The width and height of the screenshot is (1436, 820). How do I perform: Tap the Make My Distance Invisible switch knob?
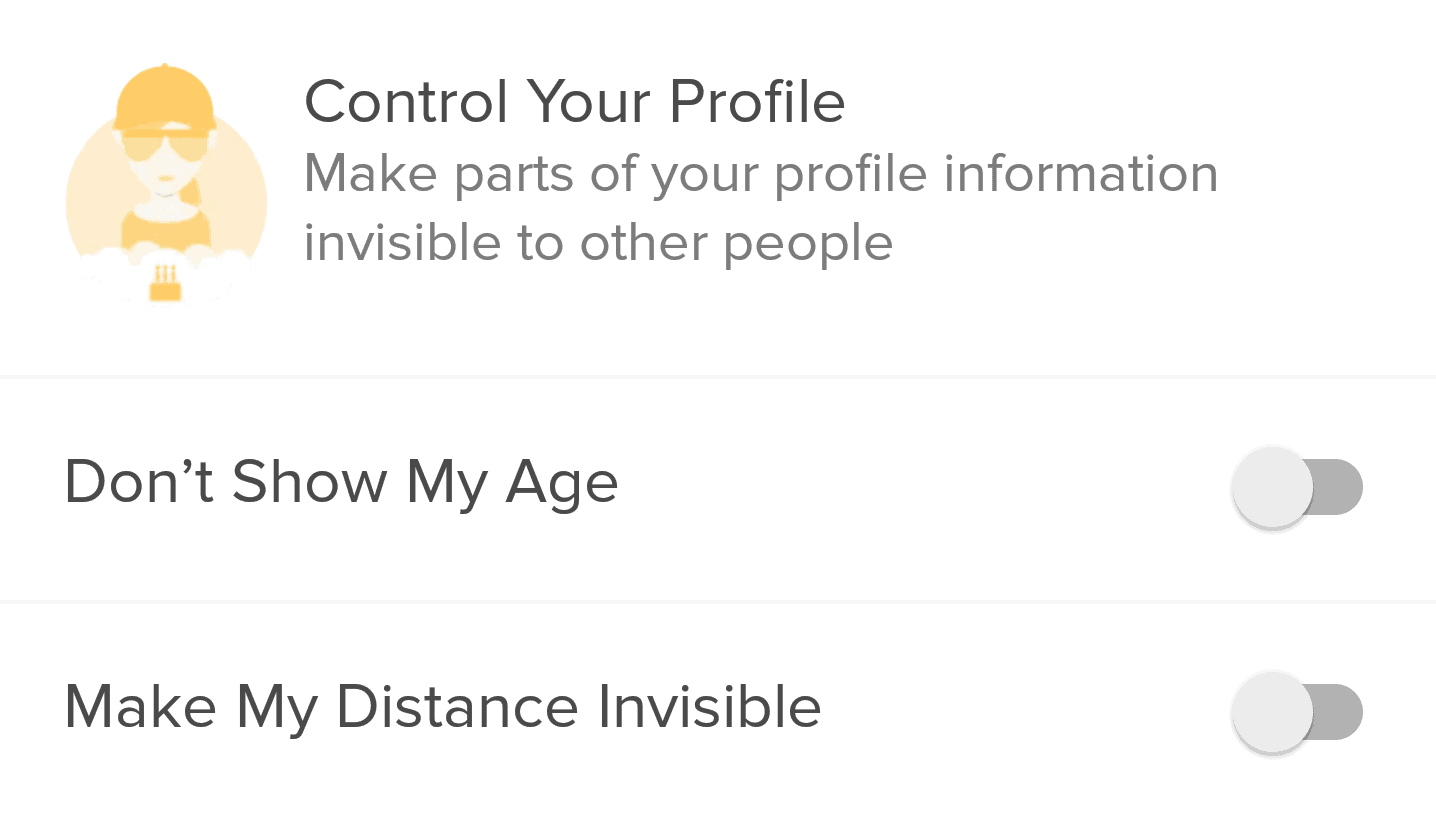point(1272,712)
